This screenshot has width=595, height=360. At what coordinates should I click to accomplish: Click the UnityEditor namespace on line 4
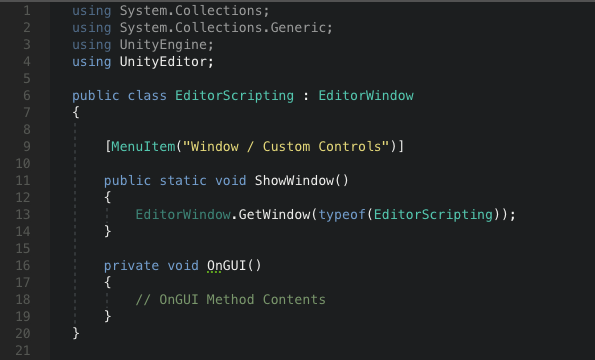[x=163, y=61]
